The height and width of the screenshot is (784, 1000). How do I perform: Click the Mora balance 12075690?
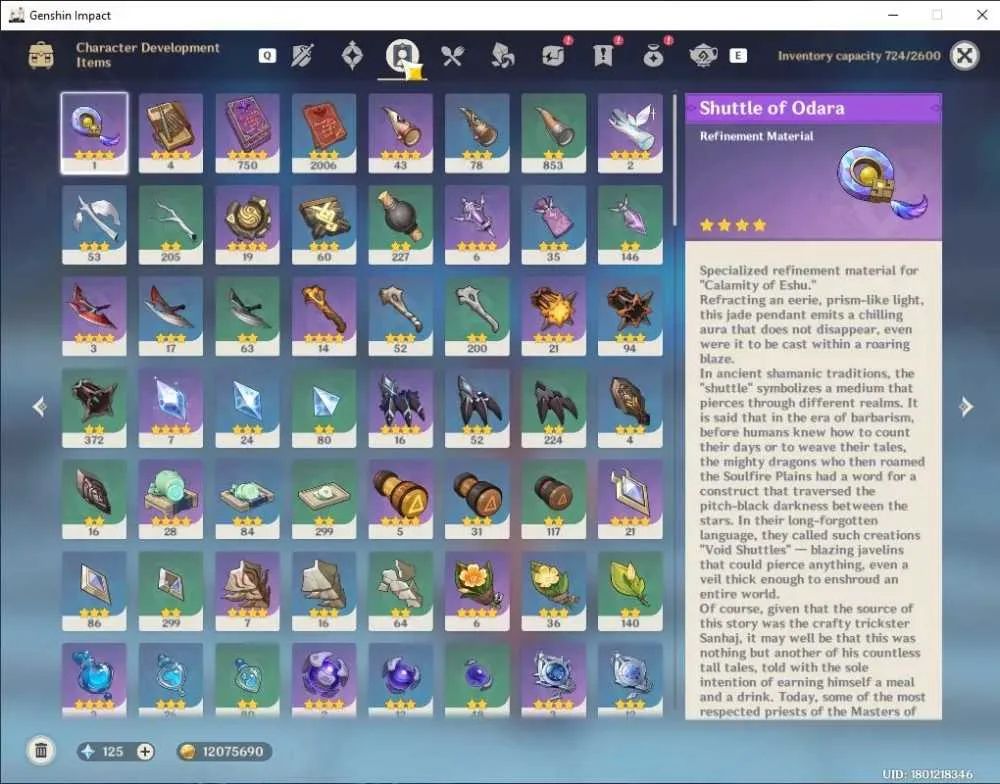(x=224, y=751)
